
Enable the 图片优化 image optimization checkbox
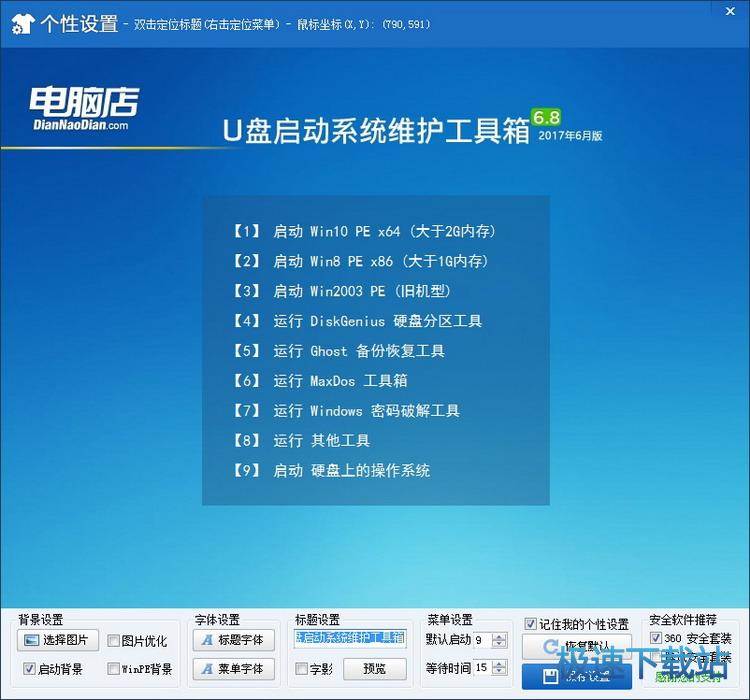(114, 641)
